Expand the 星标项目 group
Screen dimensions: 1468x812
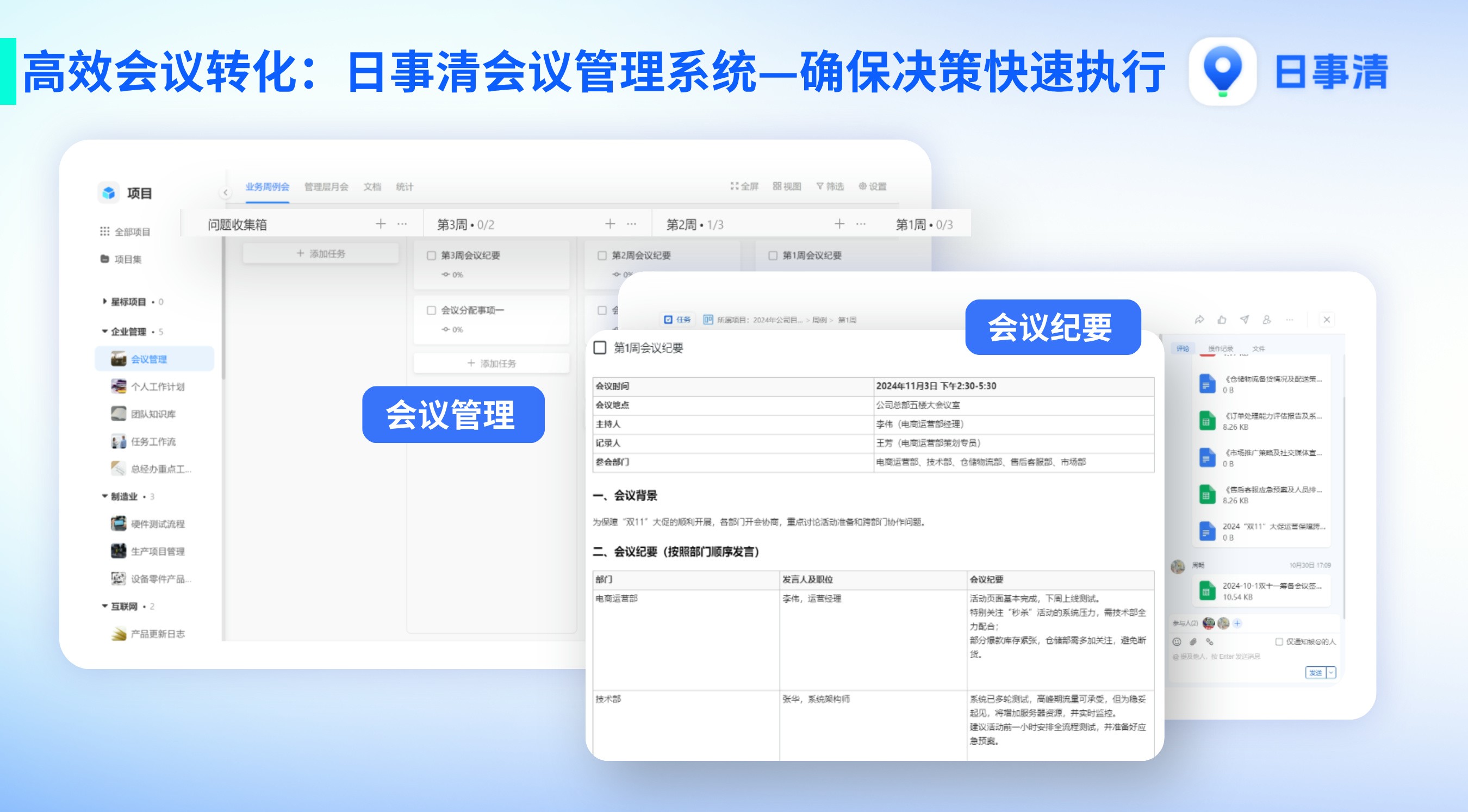pyautogui.click(x=104, y=302)
